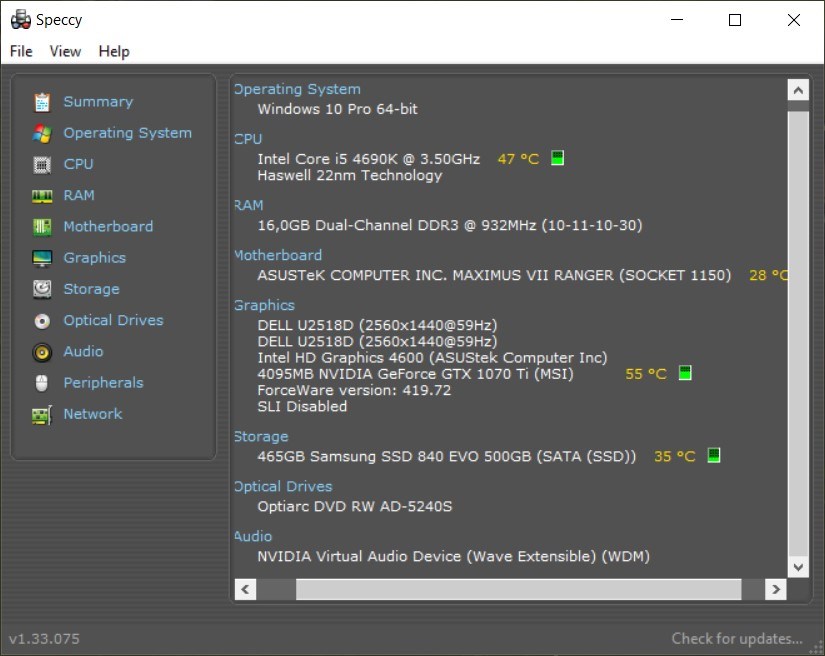The width and height of the screenshot is (825, 656).
Task: Click the vertical scrollbar down arrow
Action: (x=798, y=567)
